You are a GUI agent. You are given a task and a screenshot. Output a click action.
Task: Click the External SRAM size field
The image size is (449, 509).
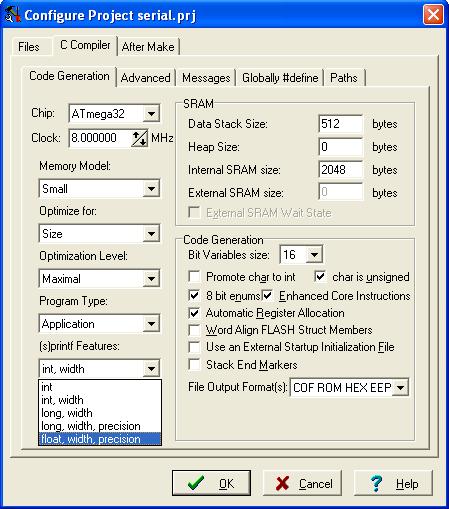(340, 192)
